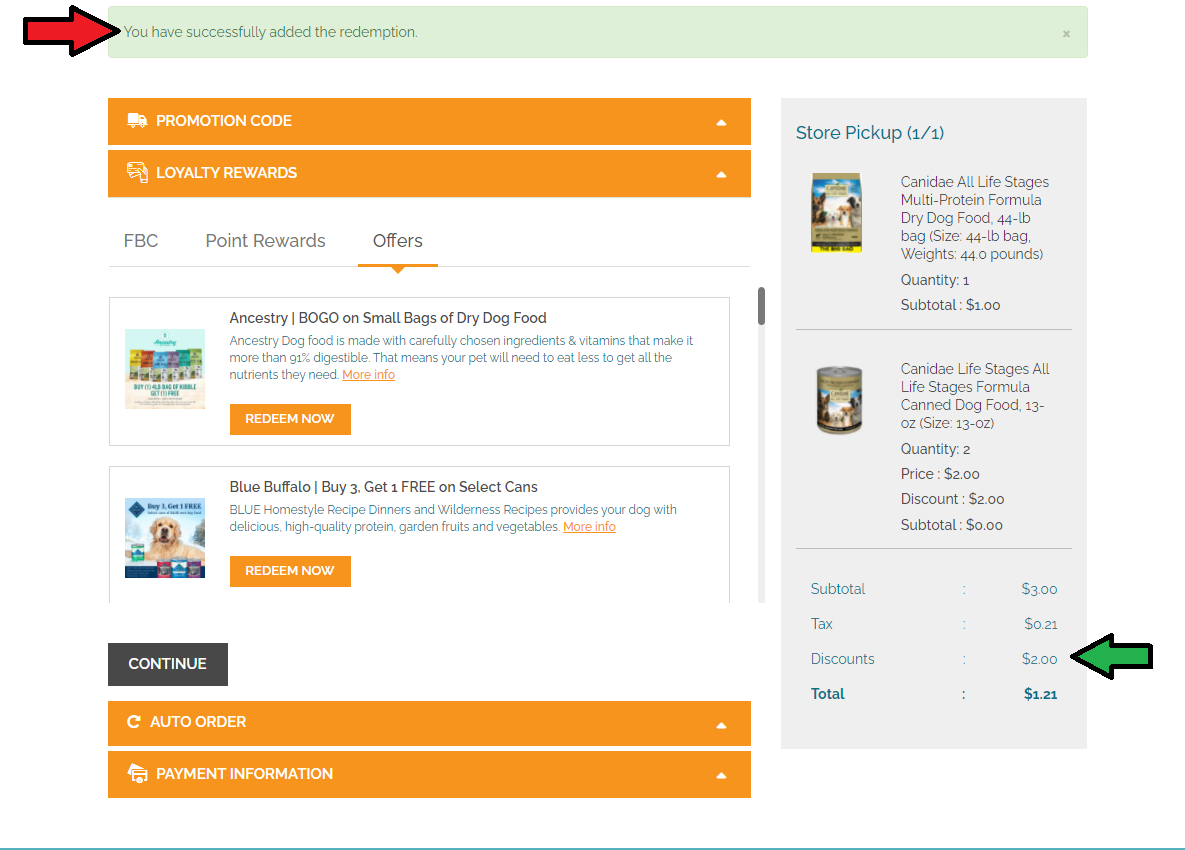Redeem the Blue Buffalo cans offer
The image size is (1185, 850).
290,571
